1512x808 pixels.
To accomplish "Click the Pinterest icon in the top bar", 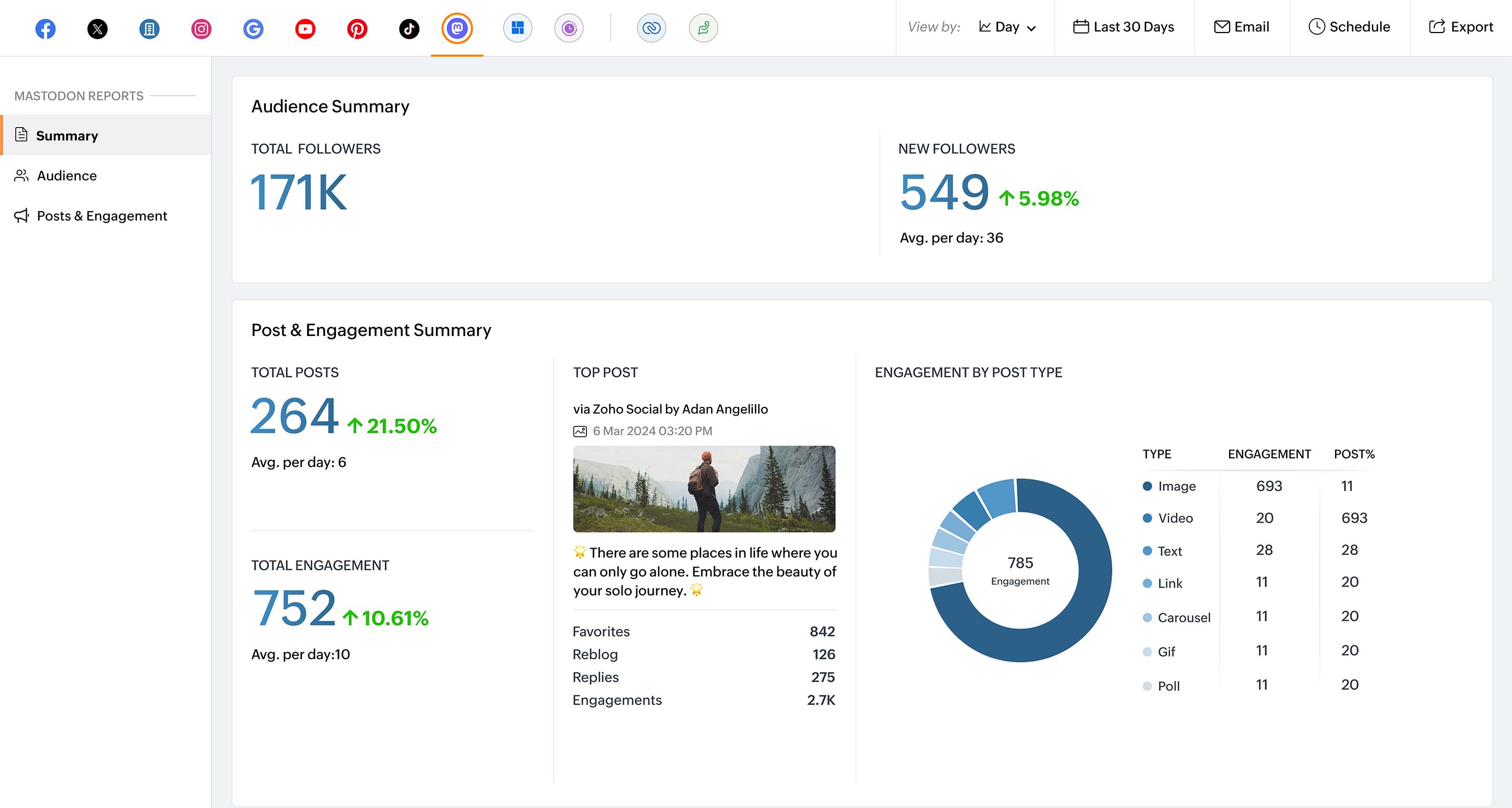I will [x=356, y=28].
